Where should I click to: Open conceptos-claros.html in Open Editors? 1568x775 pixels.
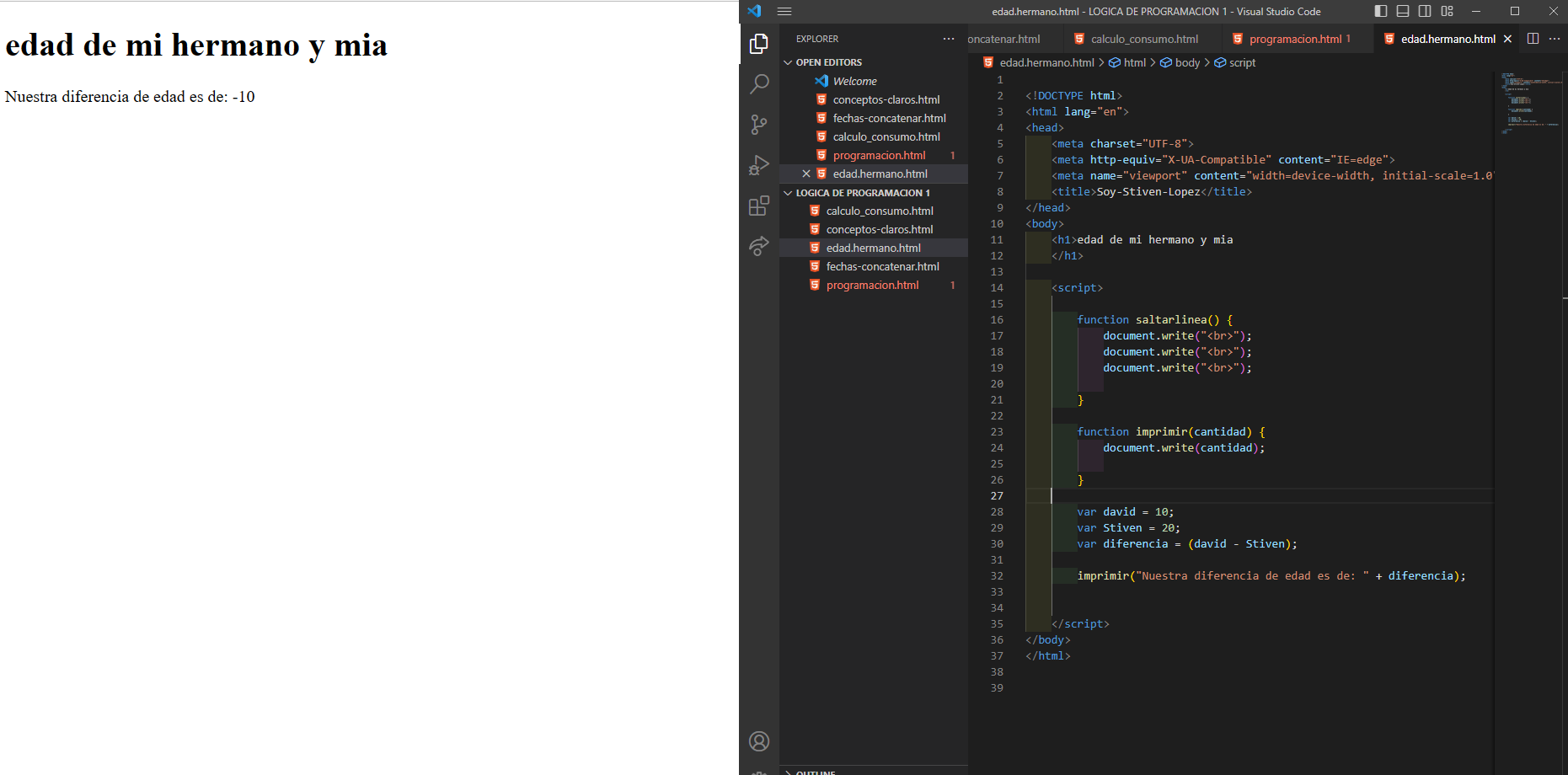(x=886, y=99)
